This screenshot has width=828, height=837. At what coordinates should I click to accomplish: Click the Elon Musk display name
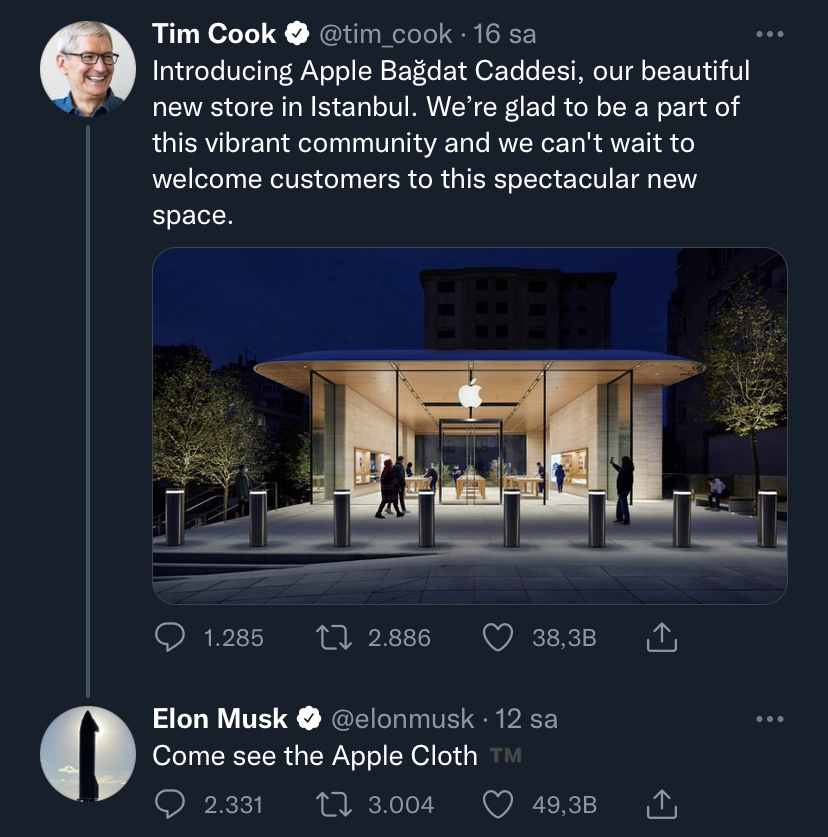[220, 718]
